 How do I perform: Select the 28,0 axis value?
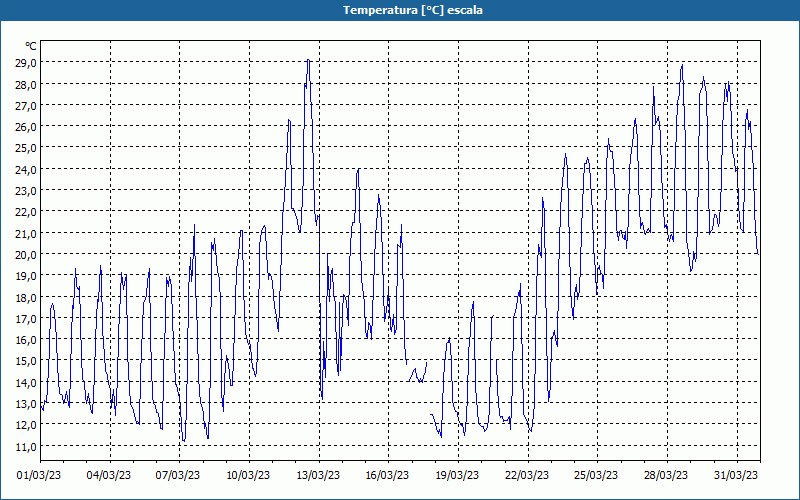pos(26,84)
